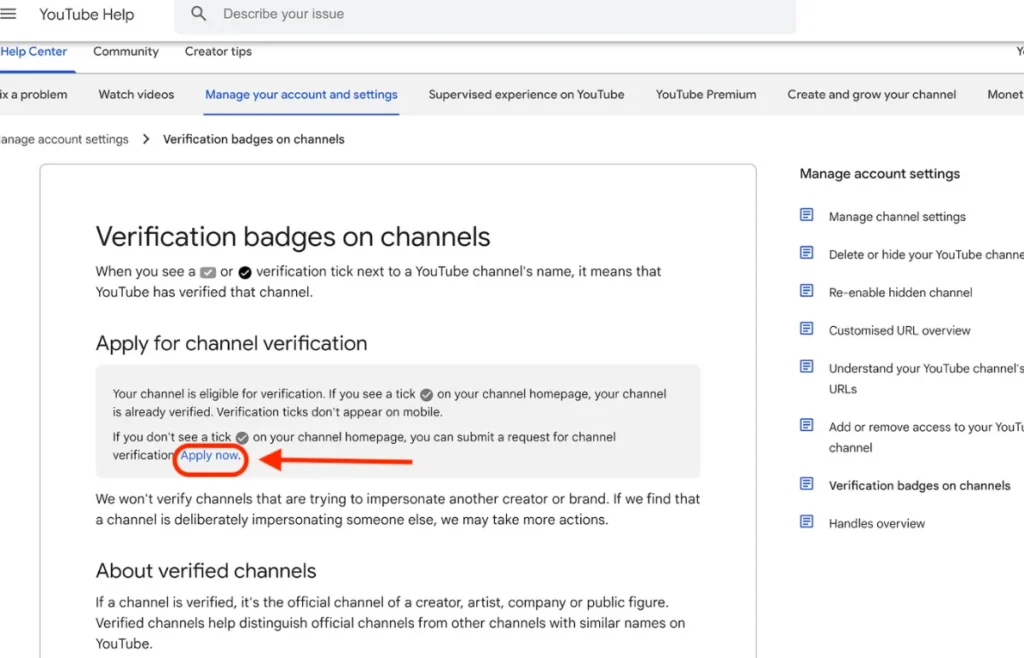Open Customised URL overview article
The width and height of the screenshot is (1024, 658).
tap(899, 330)
